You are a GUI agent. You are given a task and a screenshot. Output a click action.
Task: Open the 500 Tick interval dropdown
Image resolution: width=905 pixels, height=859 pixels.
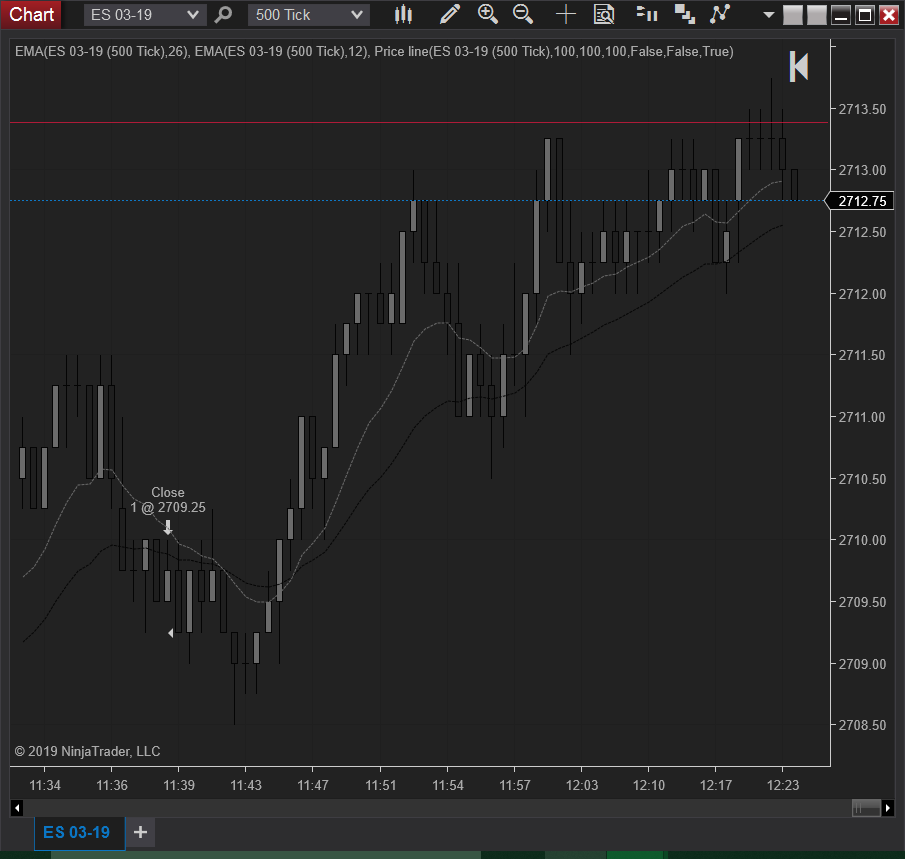(309, 14)
